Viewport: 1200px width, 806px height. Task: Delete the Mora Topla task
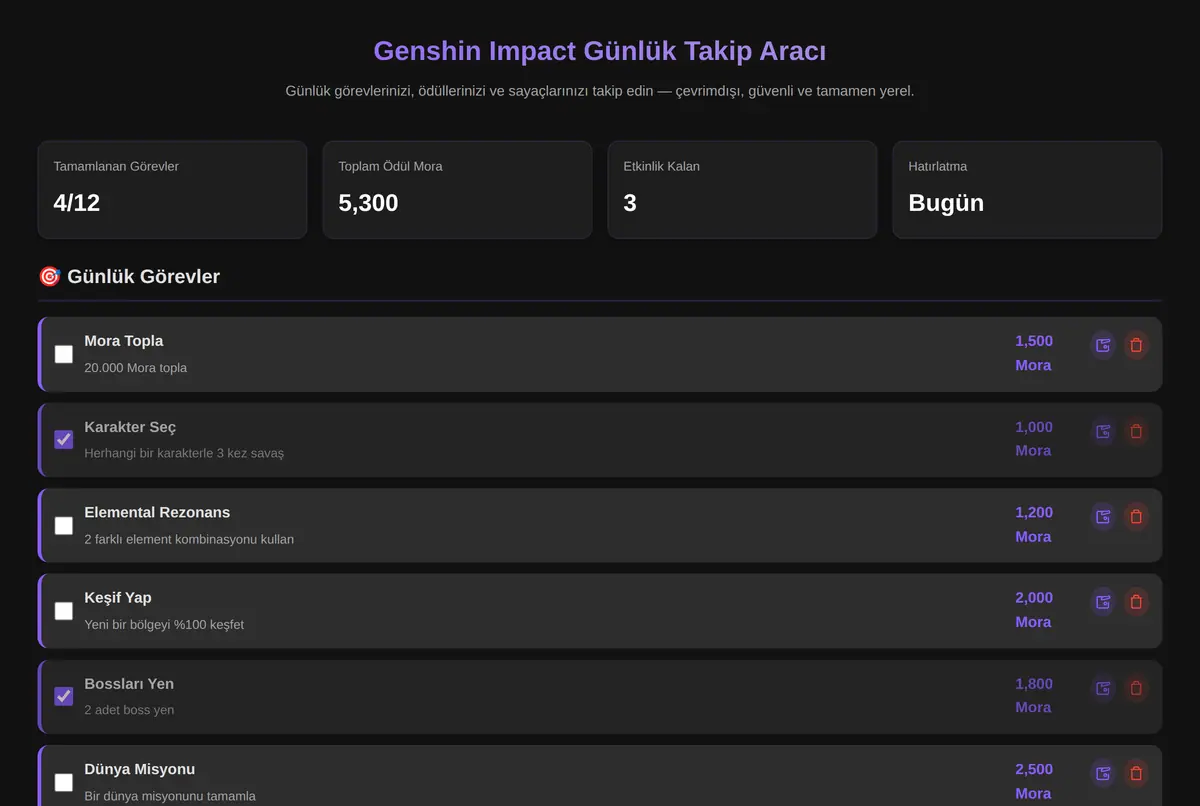tap(1136, 345)
